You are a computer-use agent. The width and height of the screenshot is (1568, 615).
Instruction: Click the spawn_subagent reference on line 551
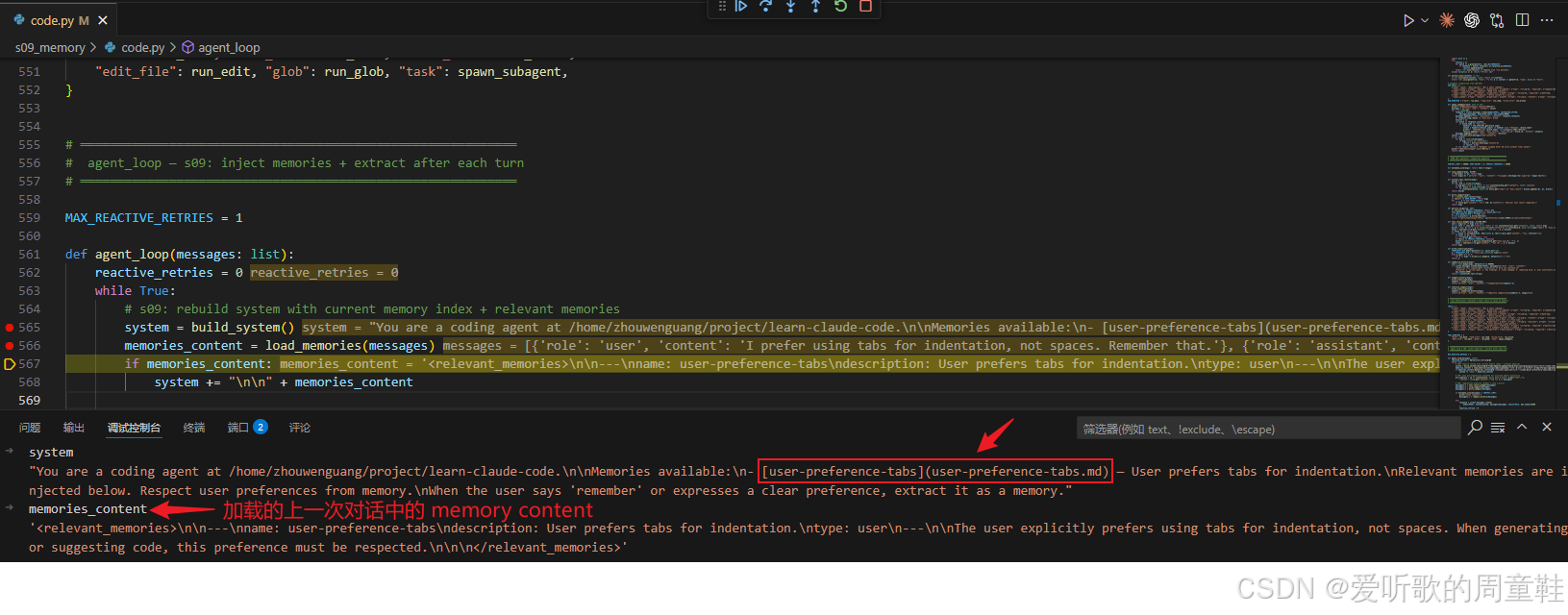tap(510, 72)
